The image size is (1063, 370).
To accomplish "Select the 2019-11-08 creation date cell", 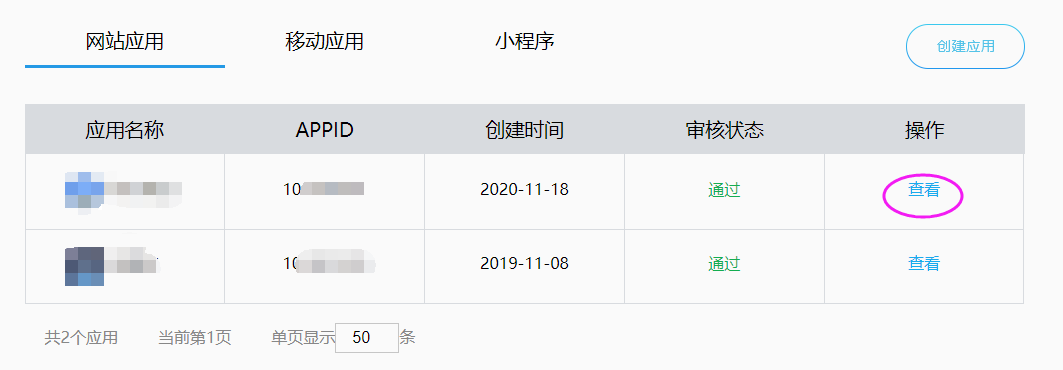I will [x=524, y=264].
